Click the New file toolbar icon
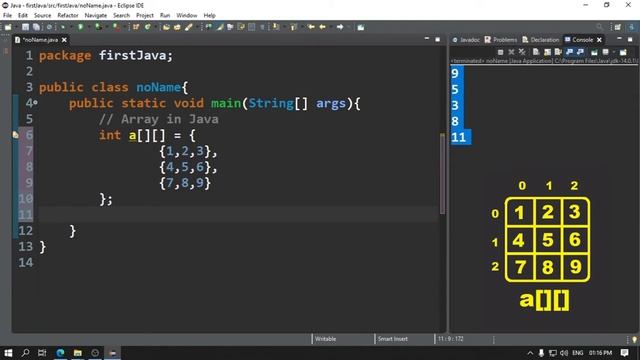This screenshot has width=640, height=360. (8, 27)
